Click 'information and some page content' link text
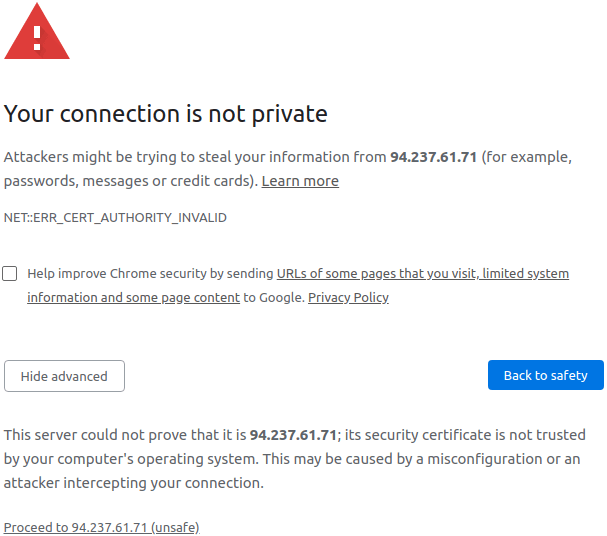Viewport: 607px width, 536px height. point(133,297)
